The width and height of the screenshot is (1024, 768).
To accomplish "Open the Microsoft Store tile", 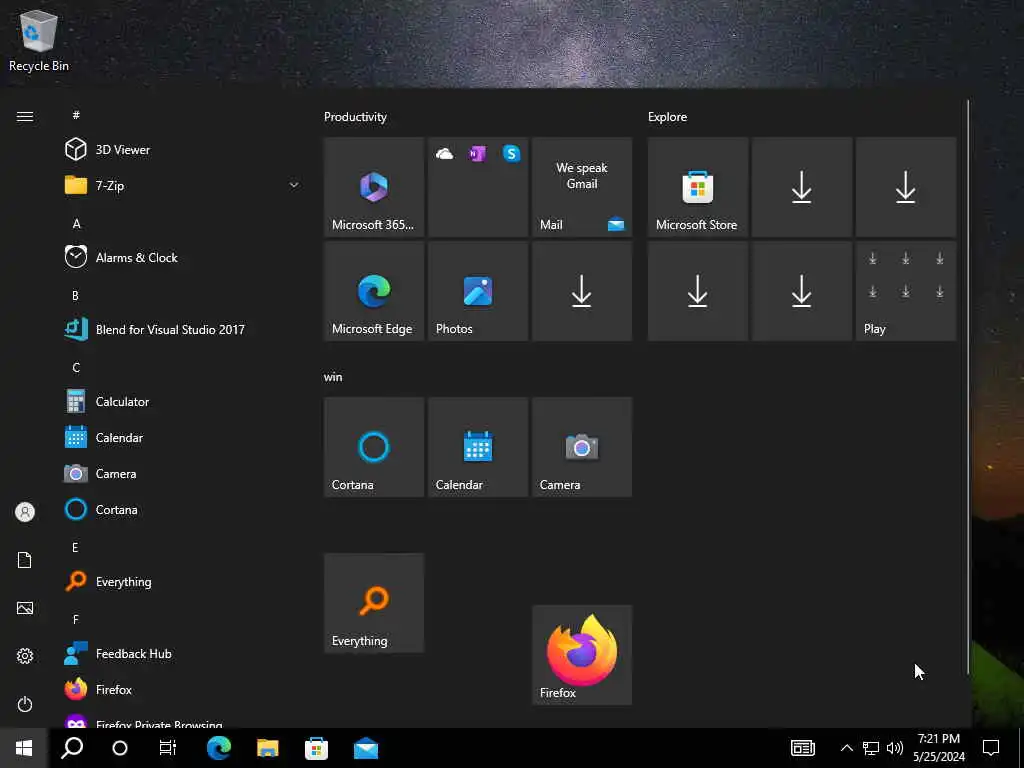I will coord(697,187).
